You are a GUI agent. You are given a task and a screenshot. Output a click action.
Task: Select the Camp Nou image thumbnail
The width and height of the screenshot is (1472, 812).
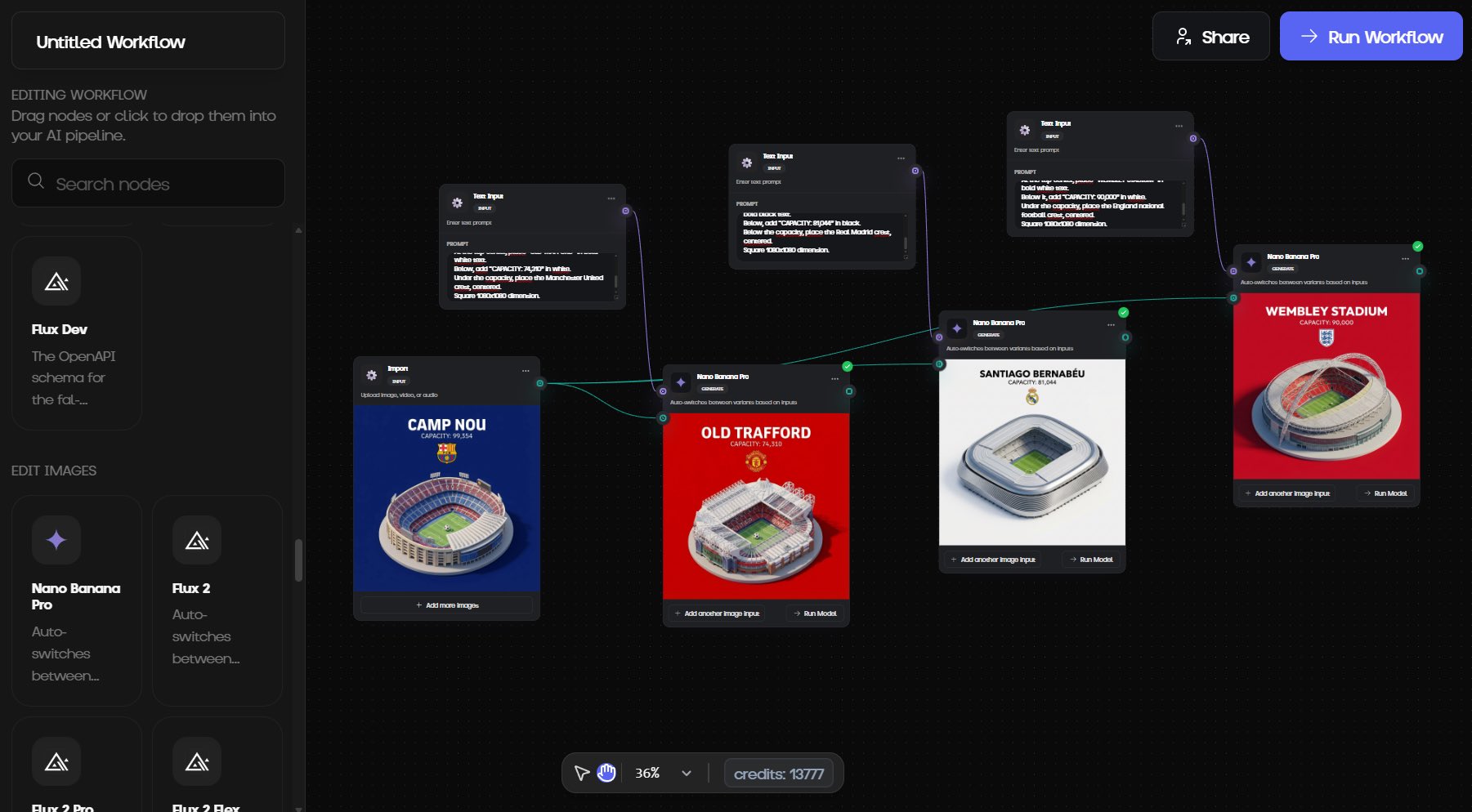[446, 497]
